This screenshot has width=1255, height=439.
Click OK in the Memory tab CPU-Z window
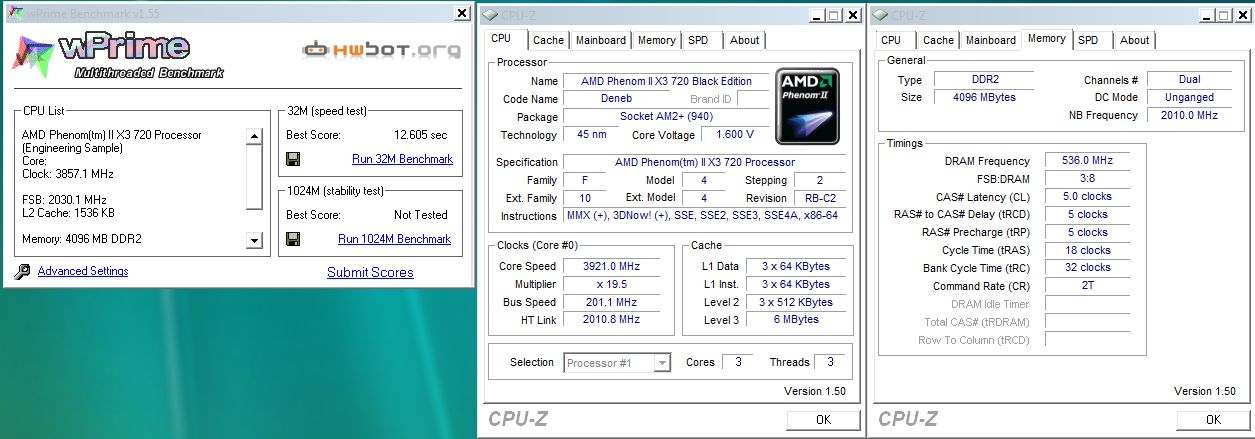[1213, 420]
